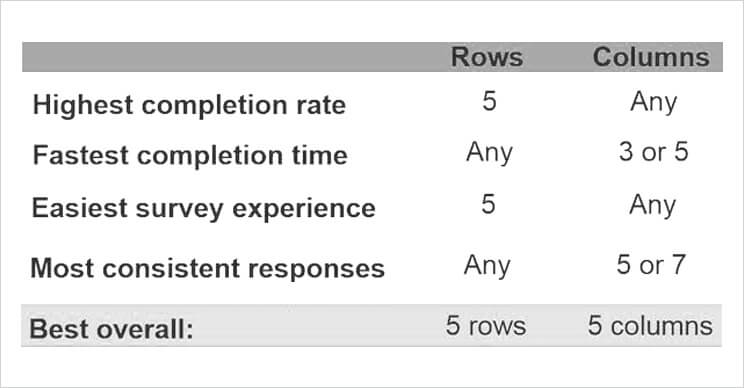Select the Fastest completion time label
744x388 pixels.
click(x=190, y=156)
